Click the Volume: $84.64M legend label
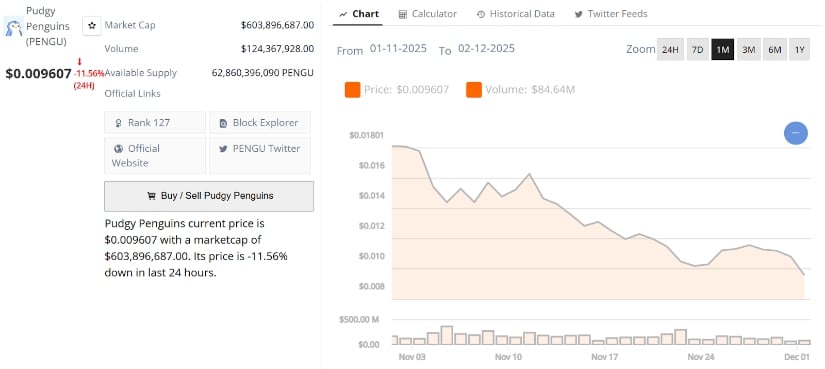 pyautogui.click(x=530, y=89)
